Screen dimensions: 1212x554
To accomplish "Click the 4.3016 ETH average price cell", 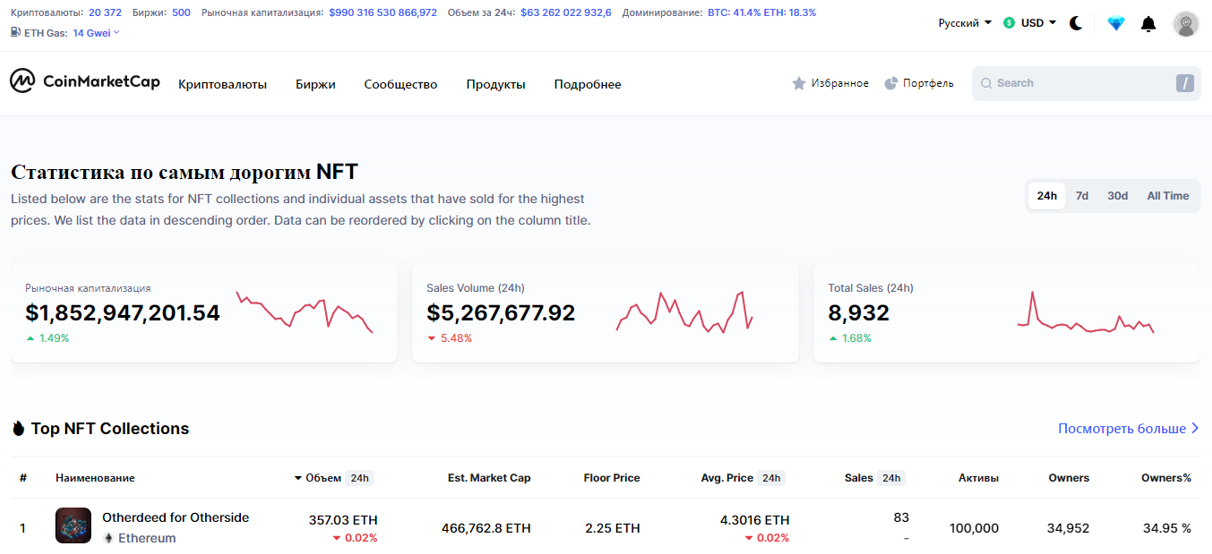I will 754,520.
